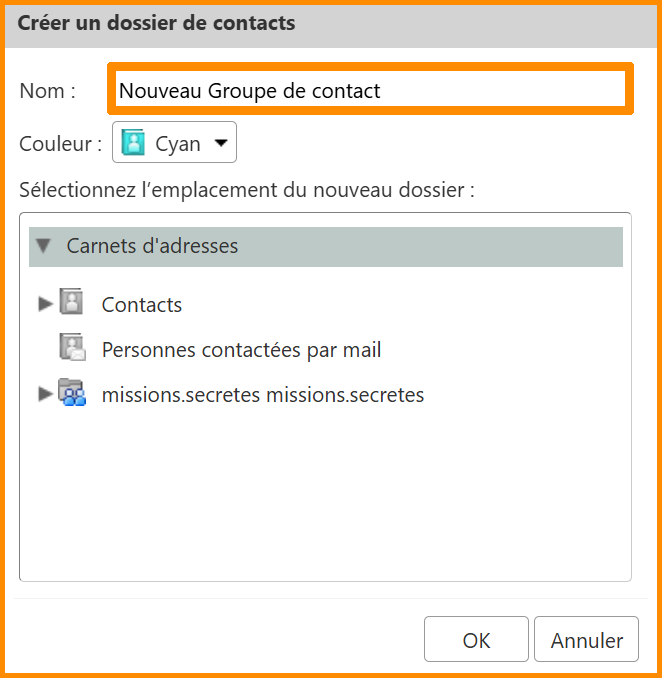
Task: Collapse the Carnets d'adresses section triangle
Action: [x=43, y=245]
